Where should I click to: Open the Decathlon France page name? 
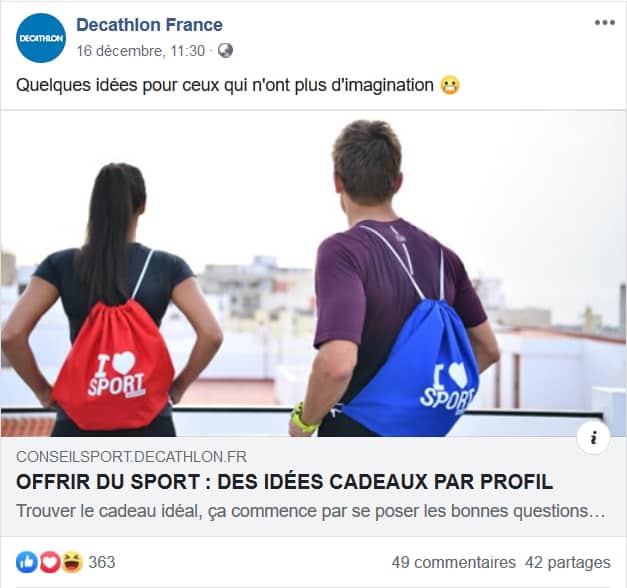[149, 25]
